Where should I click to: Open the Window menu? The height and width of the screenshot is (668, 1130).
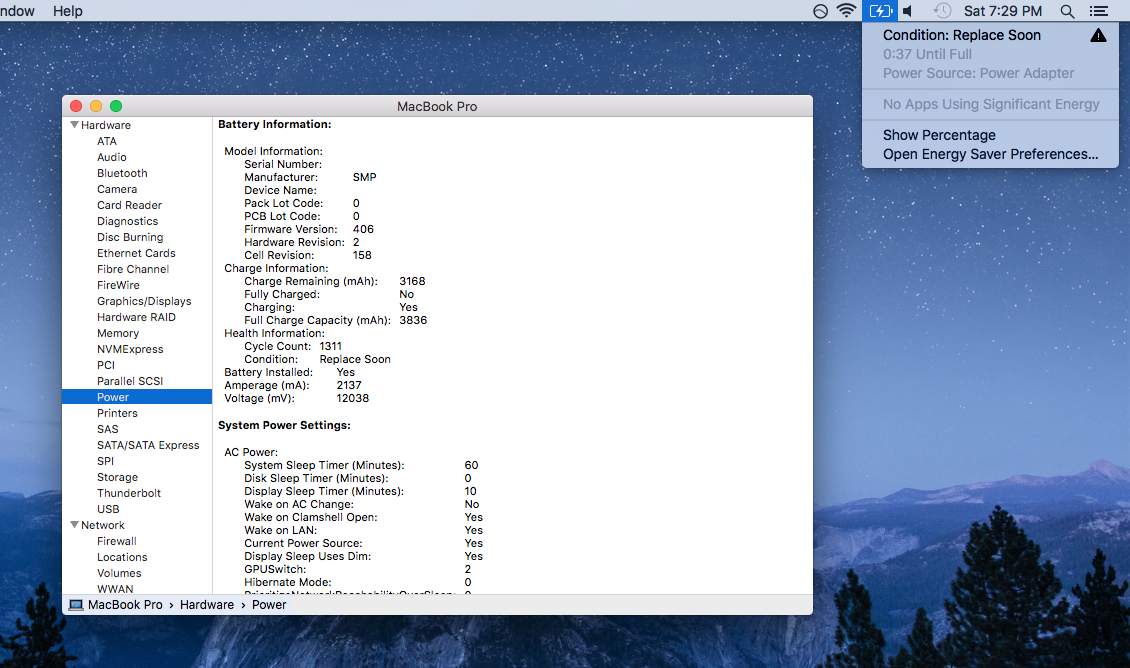pyautogui.click(x=17, y=11)
